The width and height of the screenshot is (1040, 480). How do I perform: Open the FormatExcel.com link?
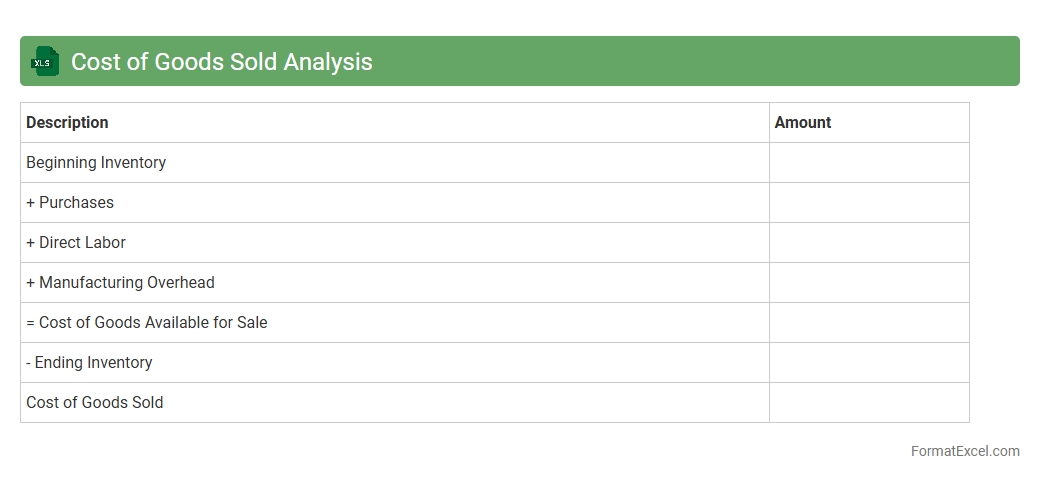(x=965, y=451)
